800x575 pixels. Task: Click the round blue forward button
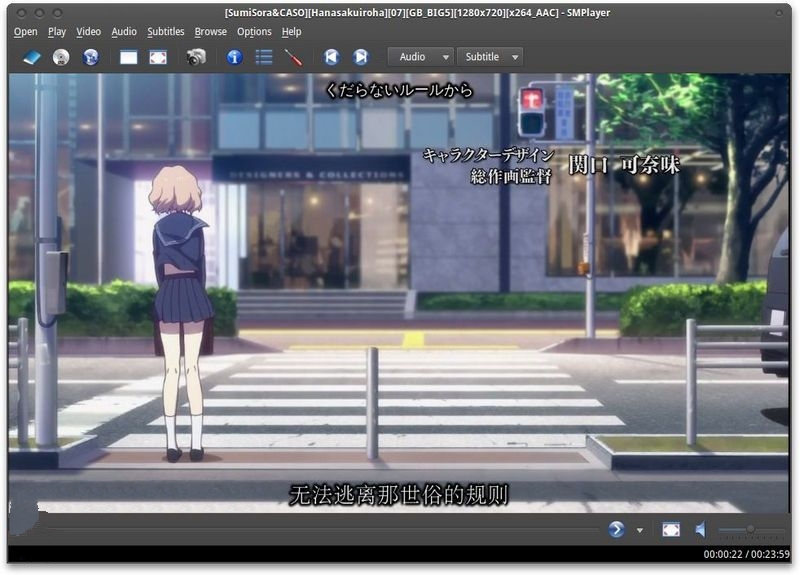click(617, 529)
